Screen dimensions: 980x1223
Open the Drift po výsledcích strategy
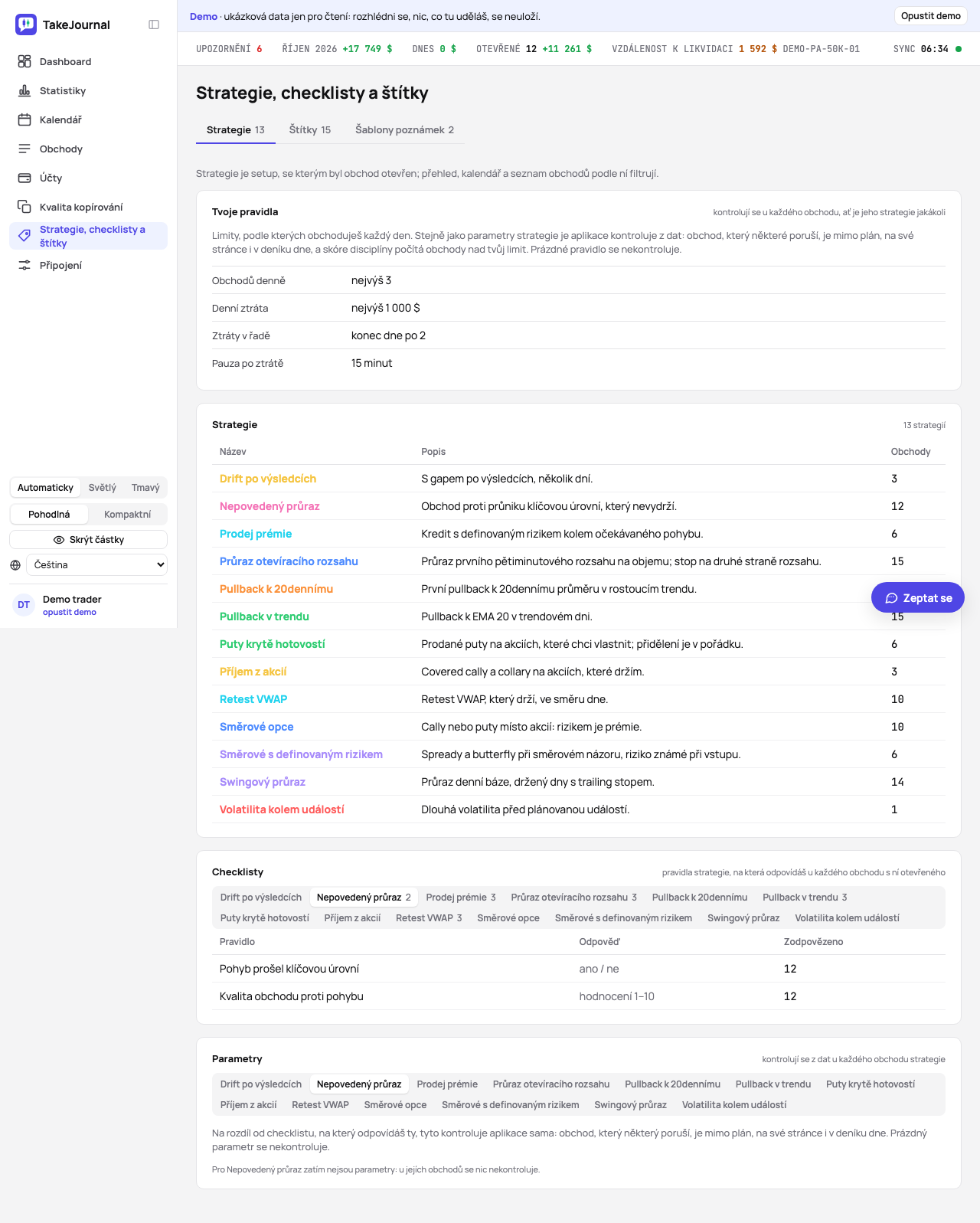[x=268, y=479]
